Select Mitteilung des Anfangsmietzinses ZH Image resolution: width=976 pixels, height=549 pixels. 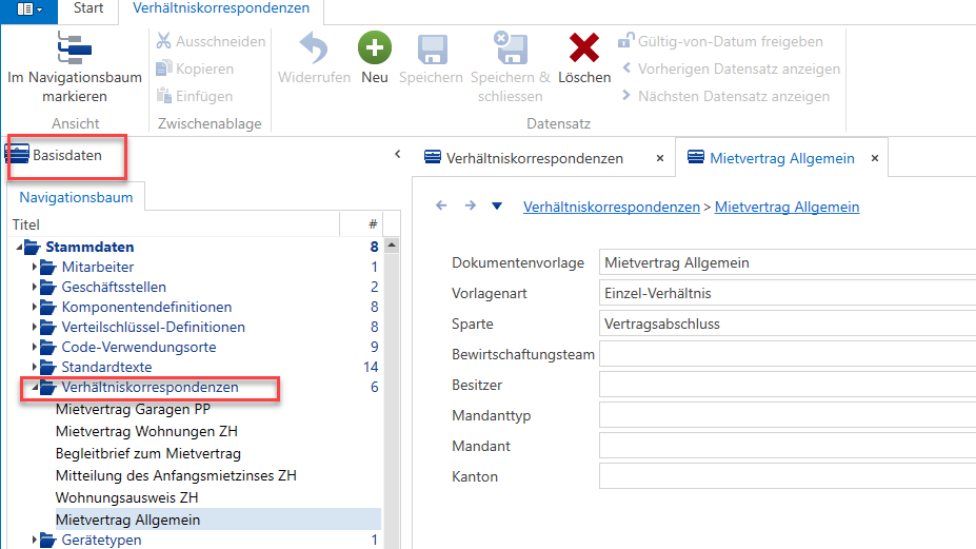pos(176,476)
